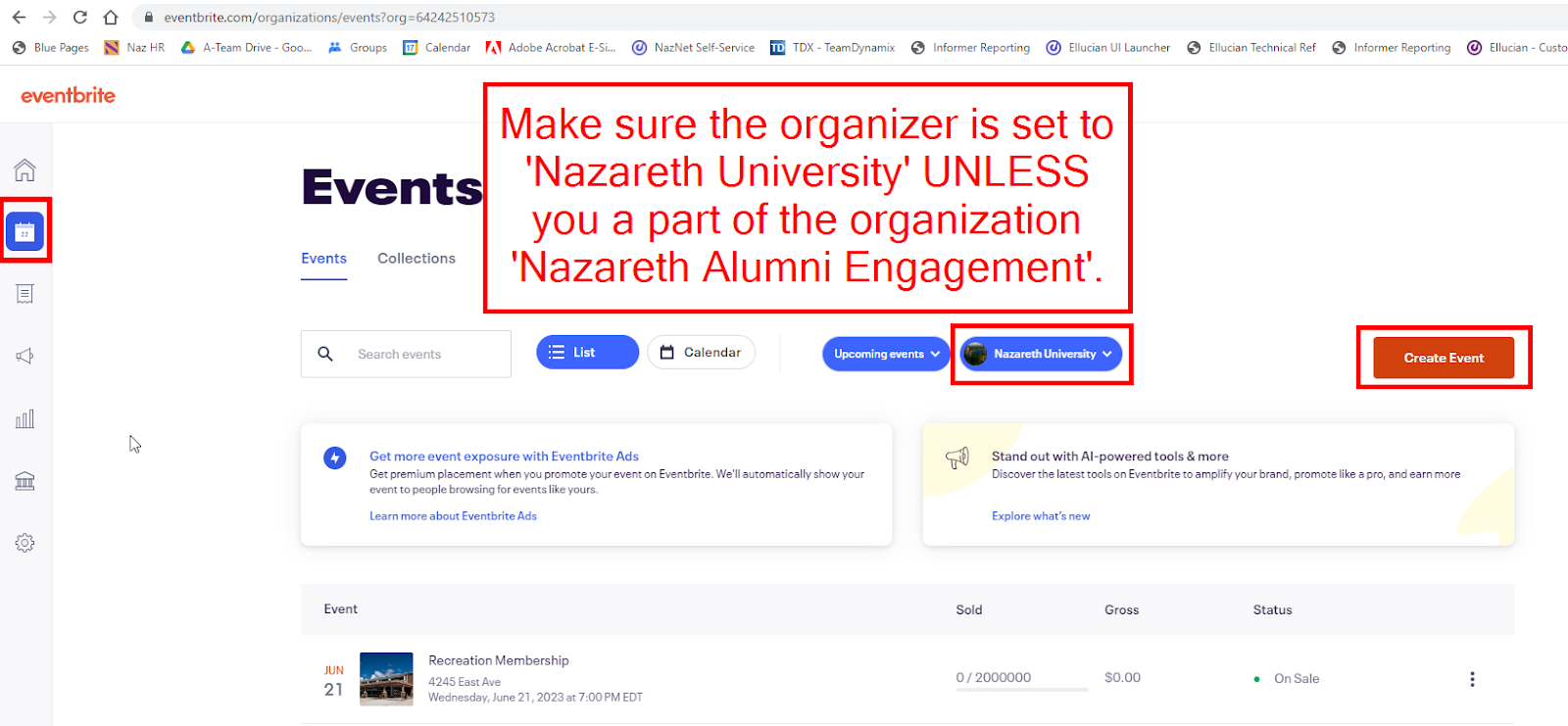
Task: Open Ellucian Technical Ref bookmark
Action: [1250, 47]
